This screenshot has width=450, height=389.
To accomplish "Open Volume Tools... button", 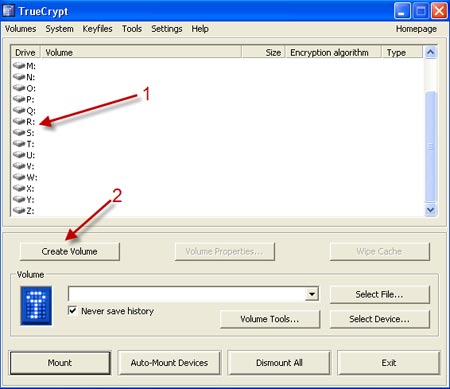I will click(x=270, y=319).
